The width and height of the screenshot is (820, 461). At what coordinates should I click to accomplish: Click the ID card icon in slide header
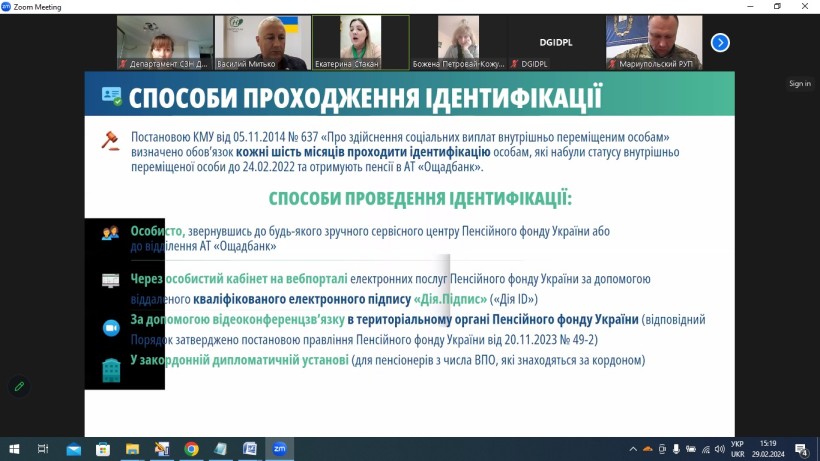pos(111,96)
